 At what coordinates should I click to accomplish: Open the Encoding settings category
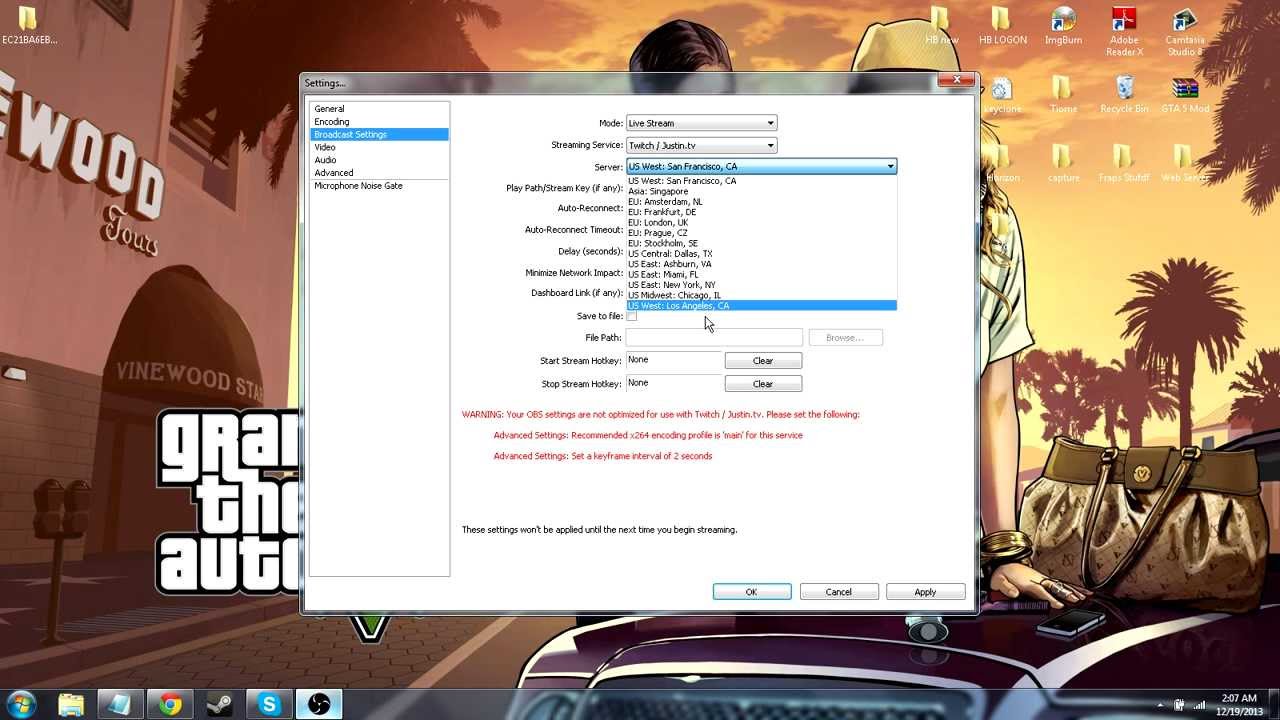tap(379, 122)
